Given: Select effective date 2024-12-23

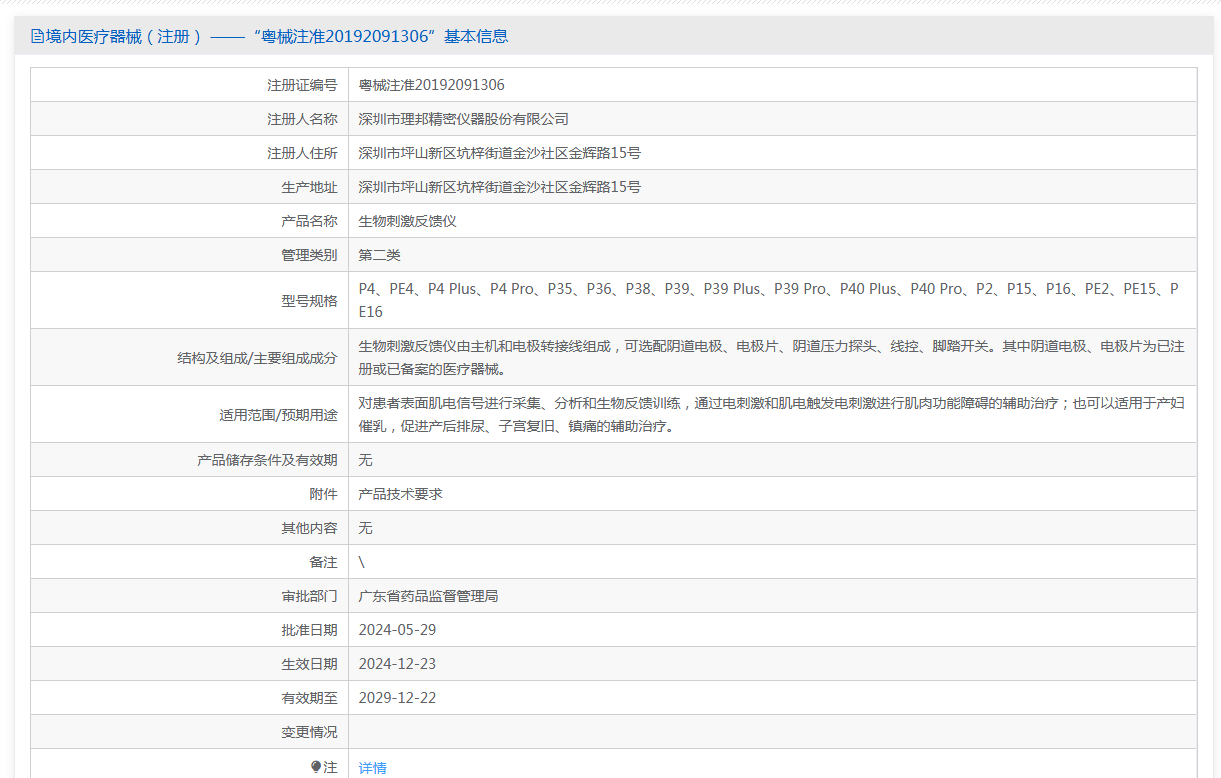Looking at the screenshot, I should (x=397, y=664).
